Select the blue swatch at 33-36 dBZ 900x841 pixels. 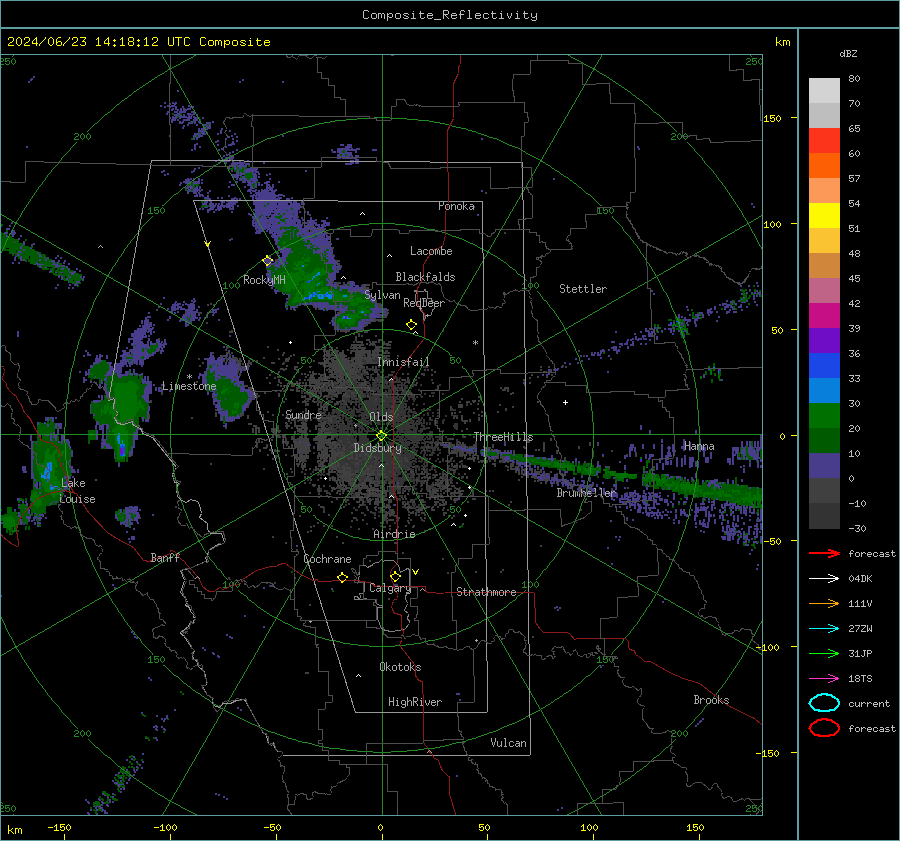click(824, 366)
